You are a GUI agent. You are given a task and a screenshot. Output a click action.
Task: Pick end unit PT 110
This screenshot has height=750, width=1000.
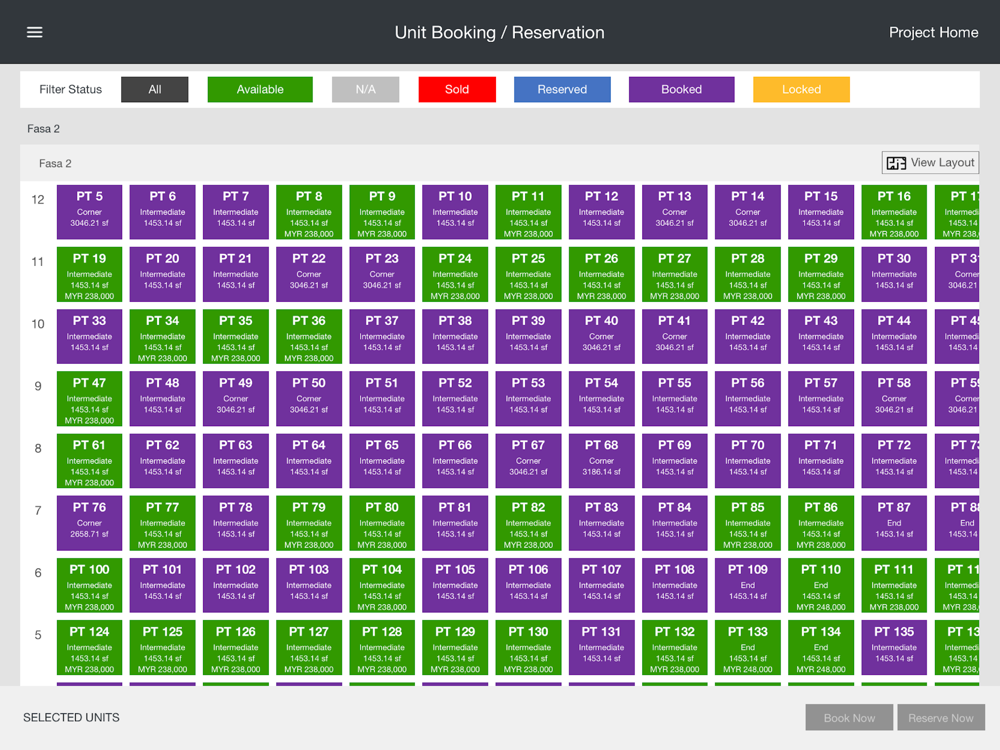821,585
